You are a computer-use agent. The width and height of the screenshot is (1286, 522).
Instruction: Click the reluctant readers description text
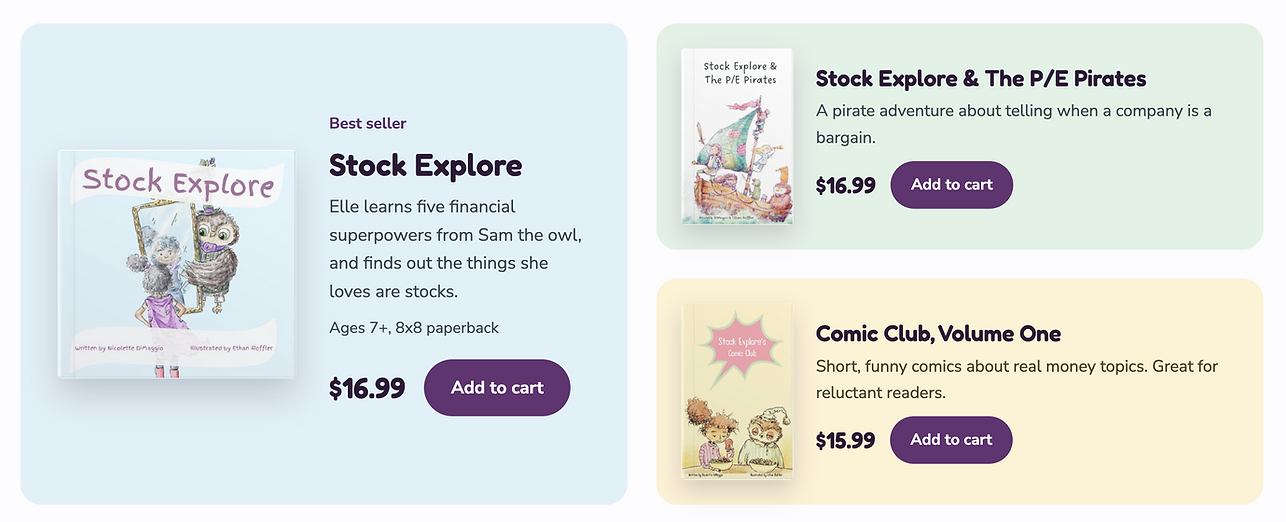coord(1017,380)
